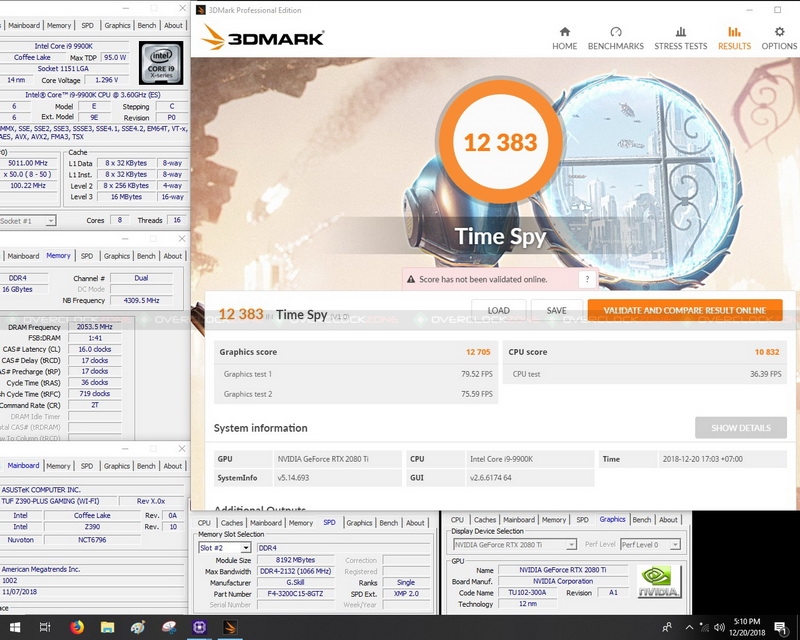The width and height of the screenshot is (800, 640).
Task: Open the CPU-Z taskbar icon
Action: [x=199, y=627]
